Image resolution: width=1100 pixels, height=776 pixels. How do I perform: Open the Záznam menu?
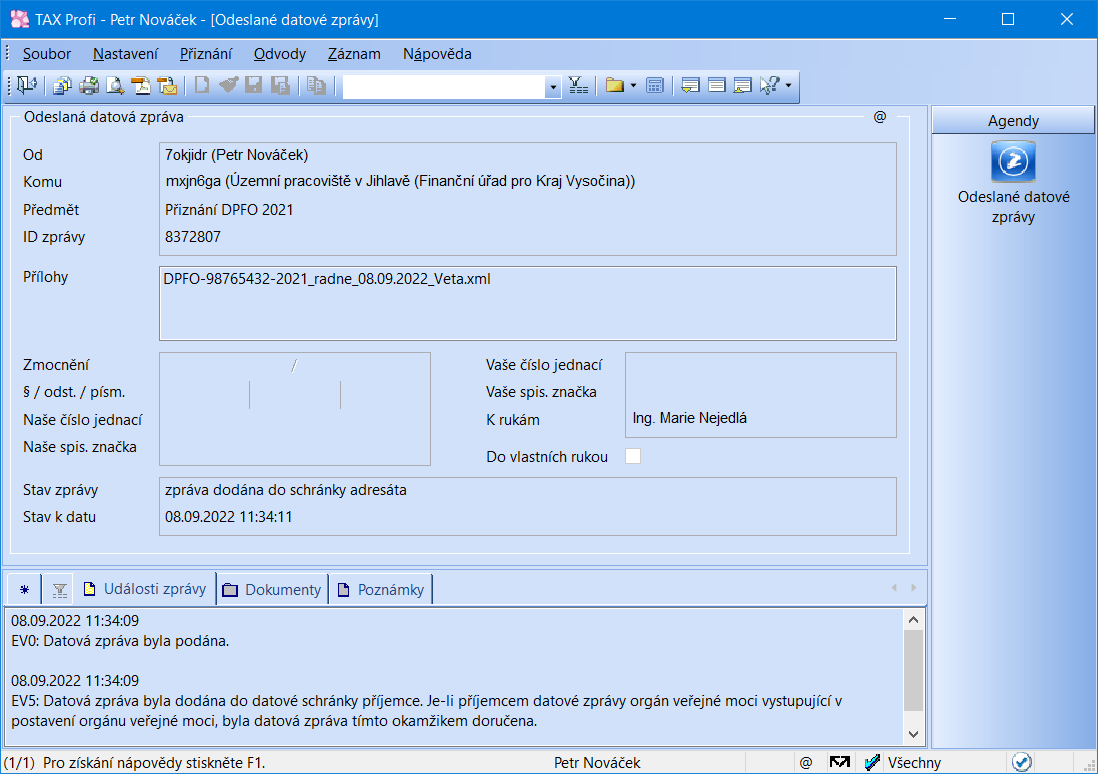(354, 54)
